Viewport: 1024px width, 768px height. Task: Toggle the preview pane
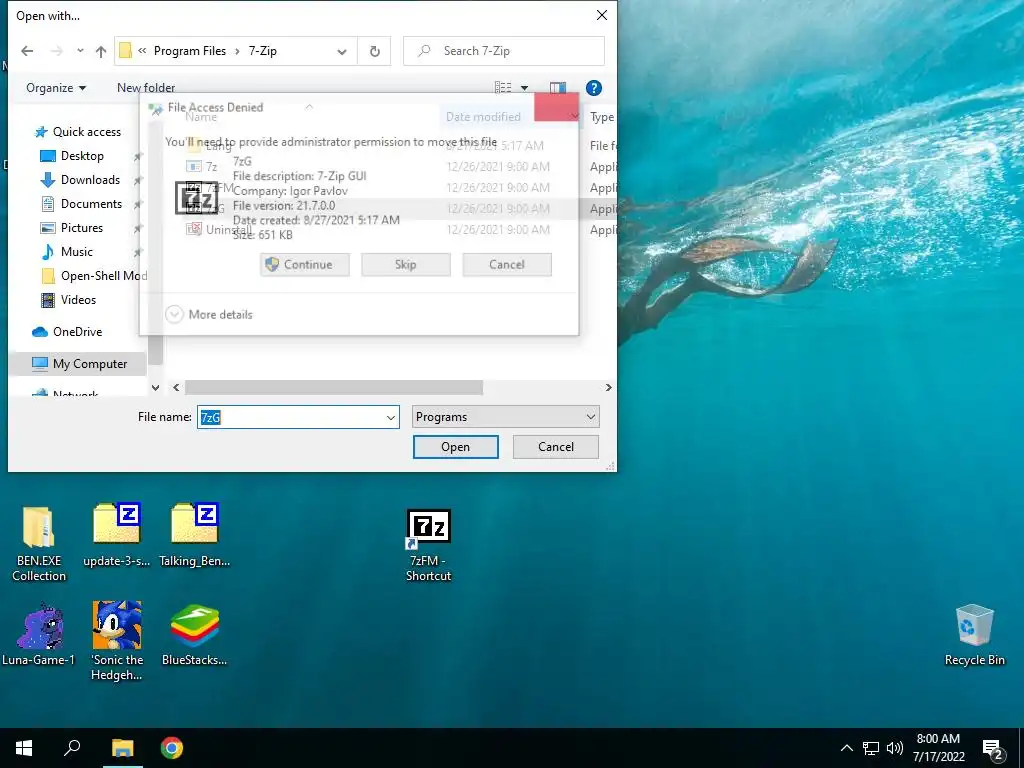[x=558, y=88]
